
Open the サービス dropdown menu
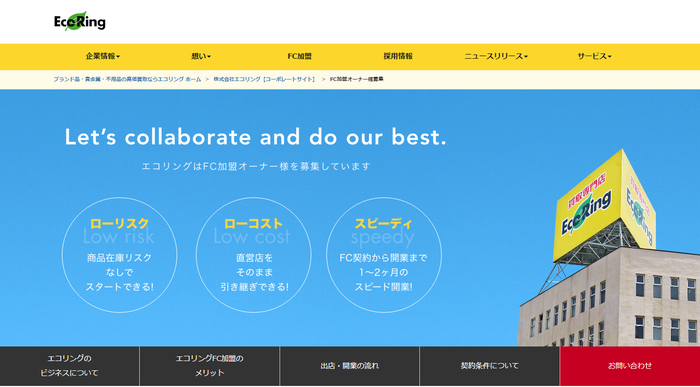[x=594, y=56]
